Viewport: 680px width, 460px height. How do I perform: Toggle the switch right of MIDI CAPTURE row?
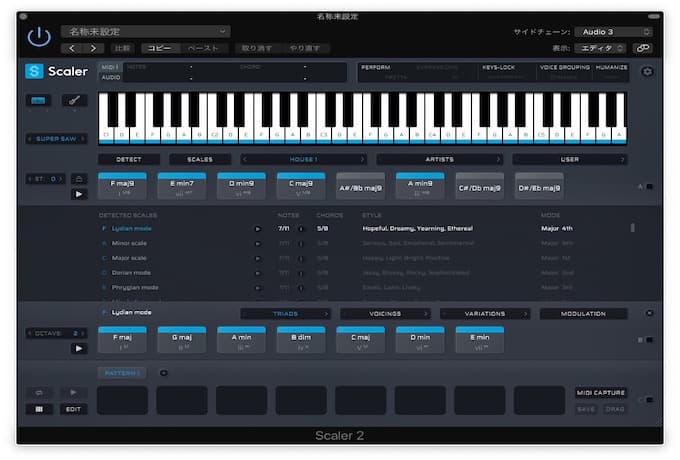(649, 400)
